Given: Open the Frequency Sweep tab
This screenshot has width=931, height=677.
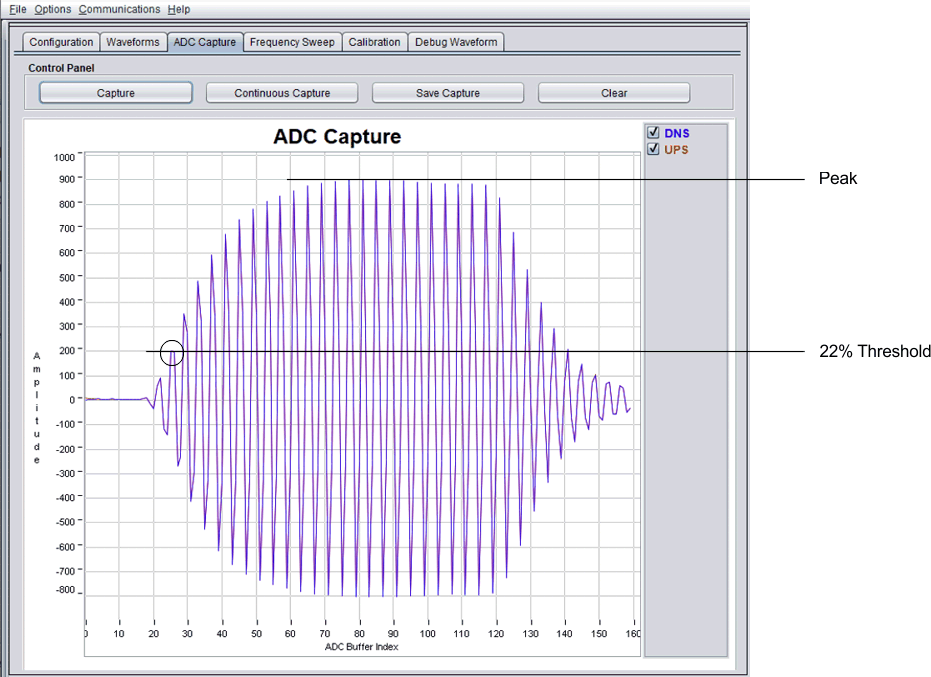Looking at the screenshot, I should (x=292, y=42).
